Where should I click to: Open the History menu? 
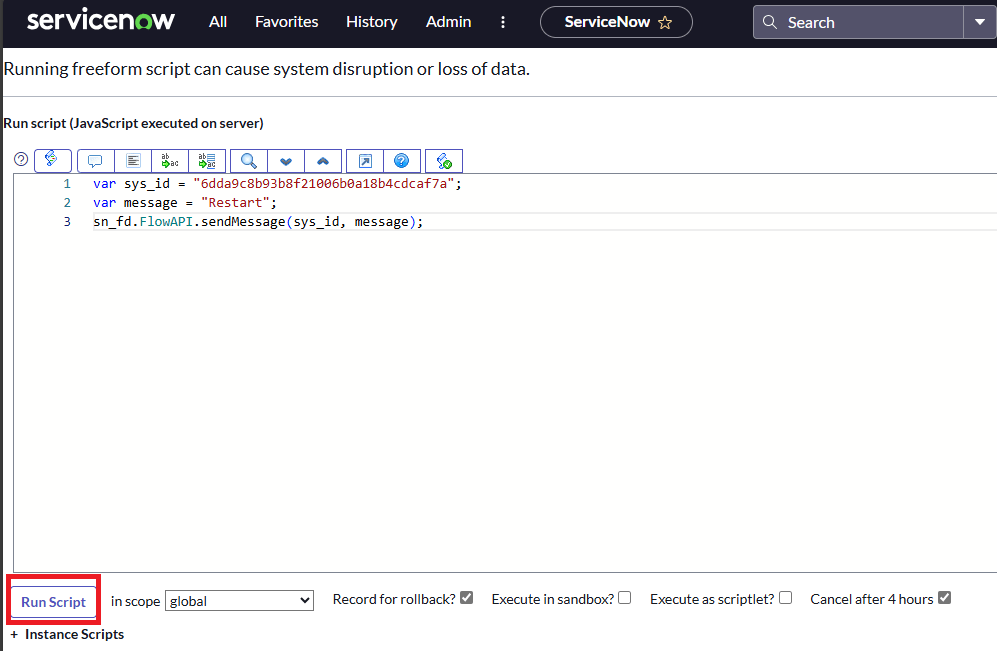(x=371, y=22)
